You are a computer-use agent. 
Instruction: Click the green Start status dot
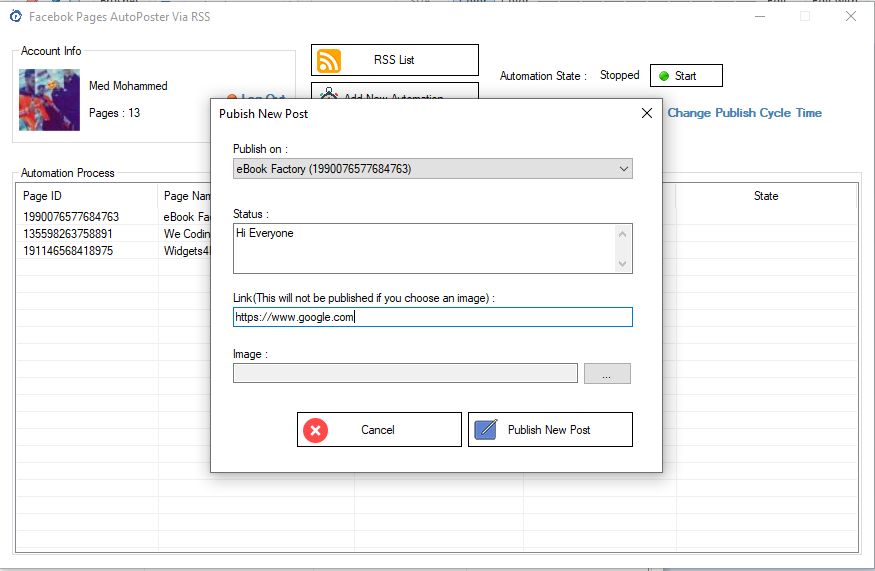click(x=664, y=76)
